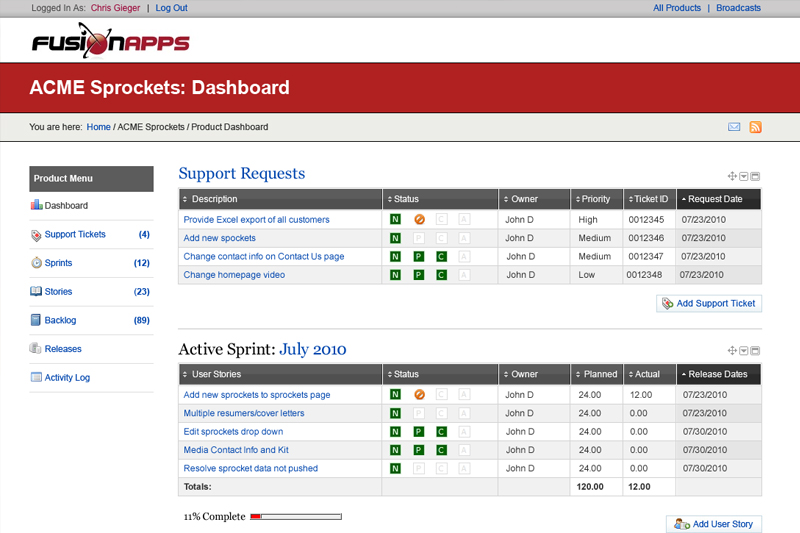This screenshot has width=800, height=533.
Task: Maximize the Support Requests panel window icon
Action: pyautogui.click(x=756, y=176)
